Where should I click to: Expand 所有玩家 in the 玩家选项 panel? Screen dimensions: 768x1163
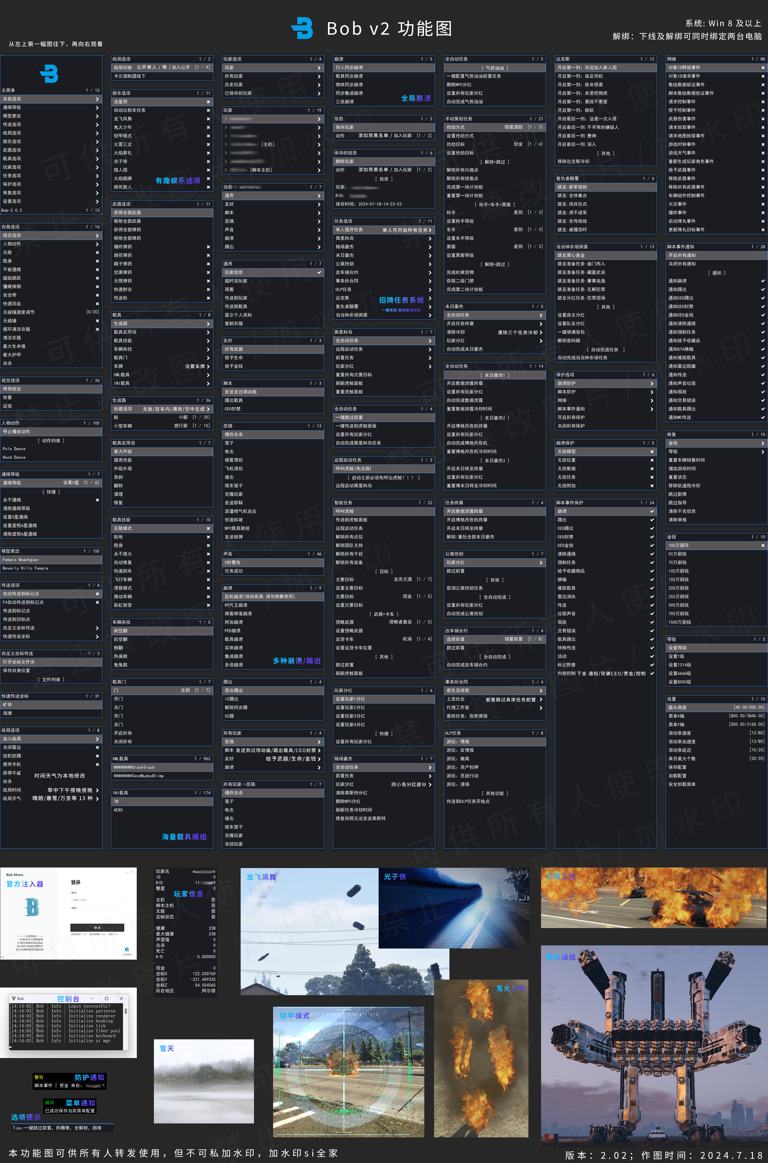coord(272,76)
